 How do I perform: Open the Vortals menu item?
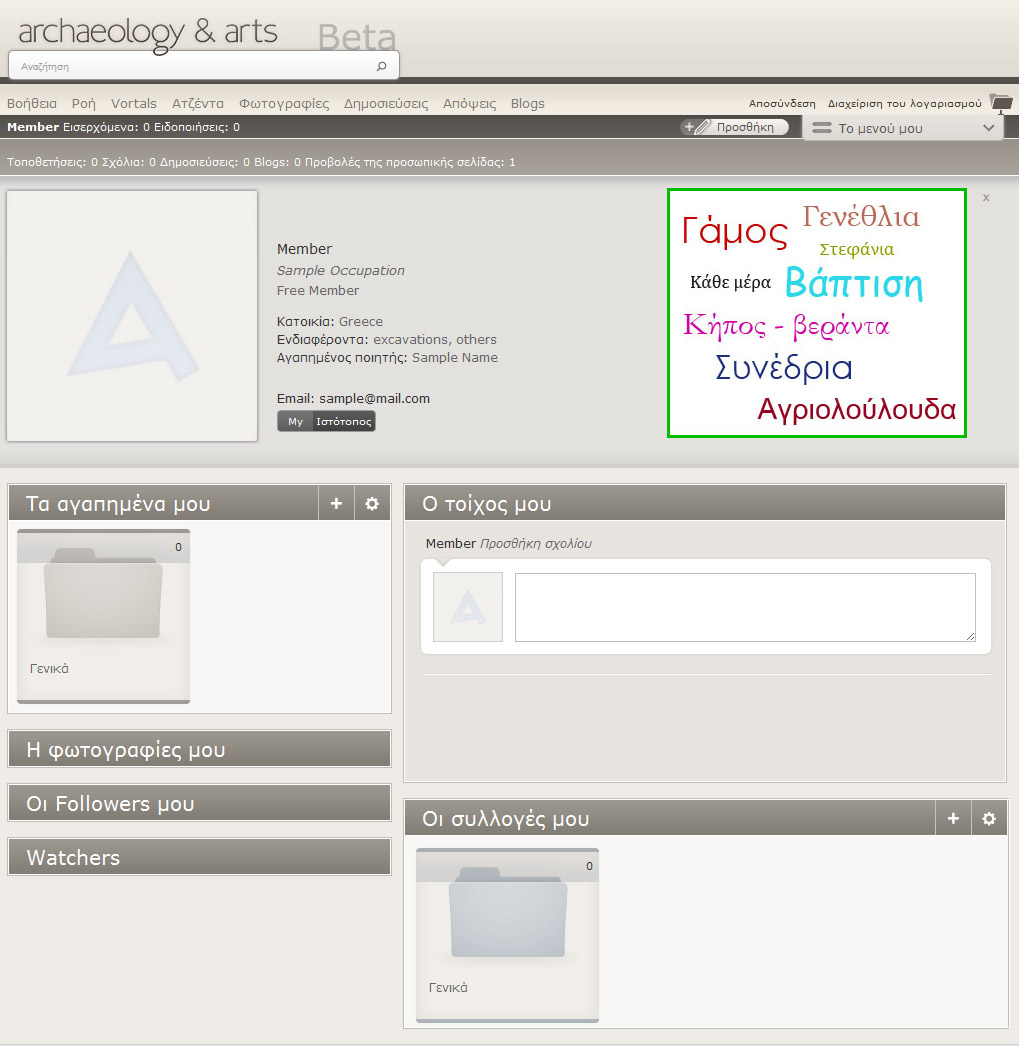[x=134, y=103]
